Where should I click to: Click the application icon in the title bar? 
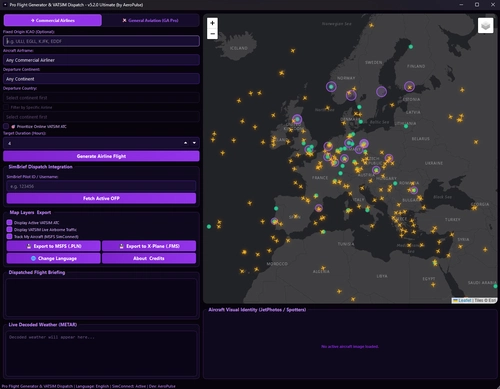click(x=5, y=5)
